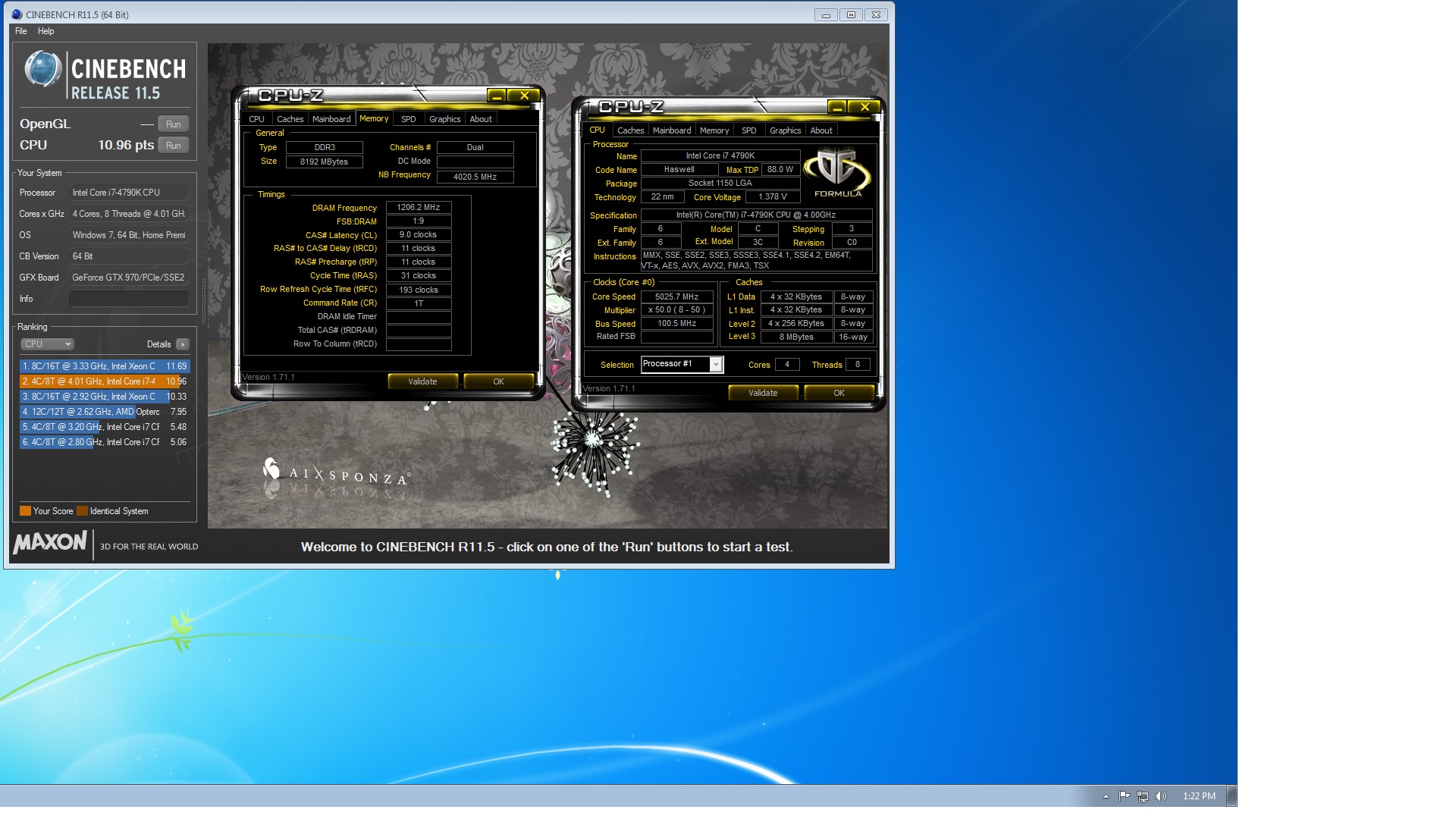
Task: Click the Core Speed value 5025.7 MHz
Action: 676,297
